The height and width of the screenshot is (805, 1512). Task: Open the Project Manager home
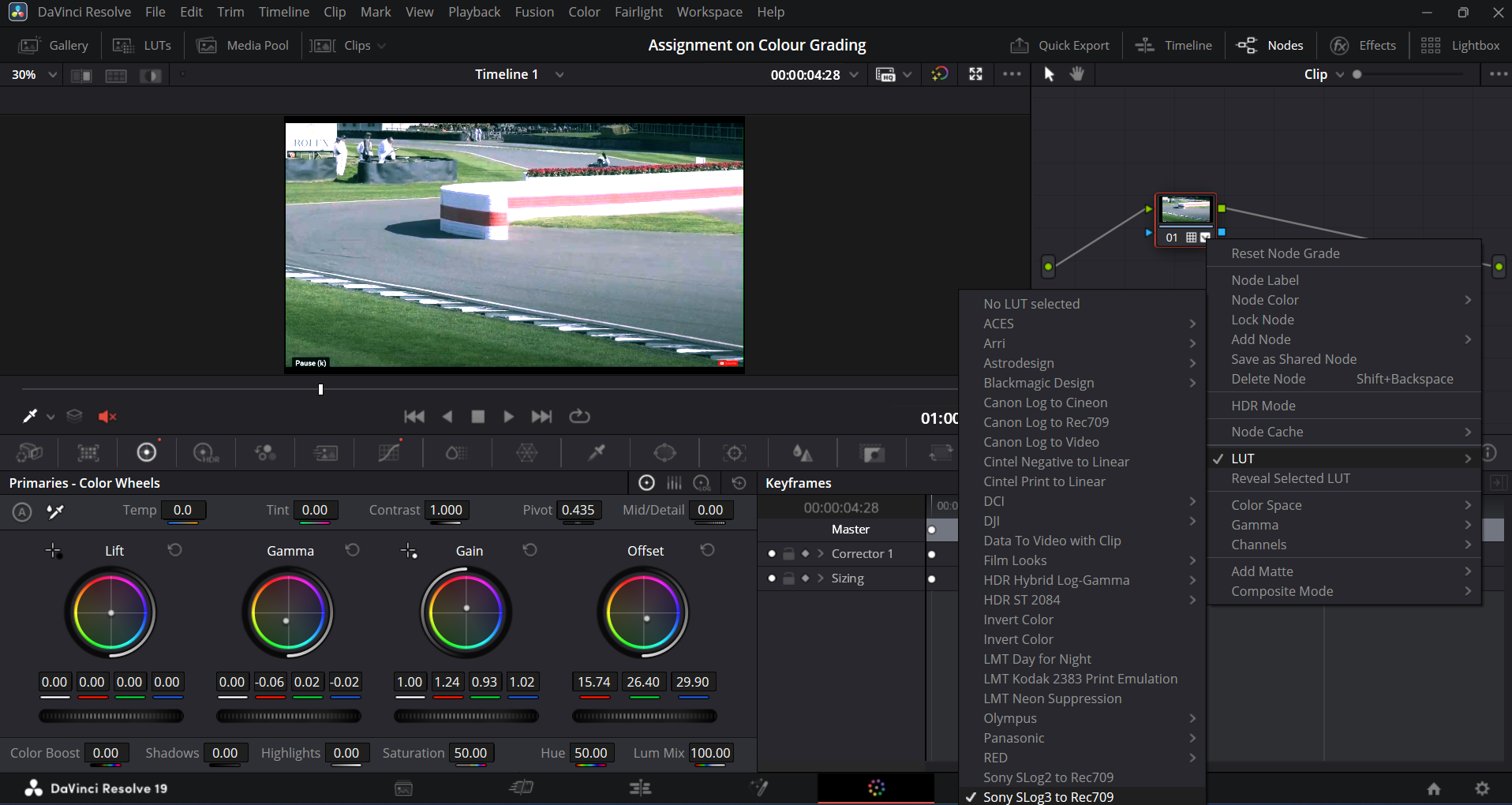[x=1434, y=788]
